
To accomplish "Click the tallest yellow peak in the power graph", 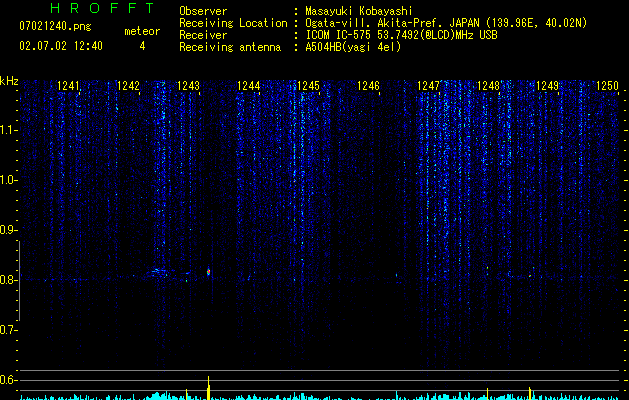I will click(208, 388).
